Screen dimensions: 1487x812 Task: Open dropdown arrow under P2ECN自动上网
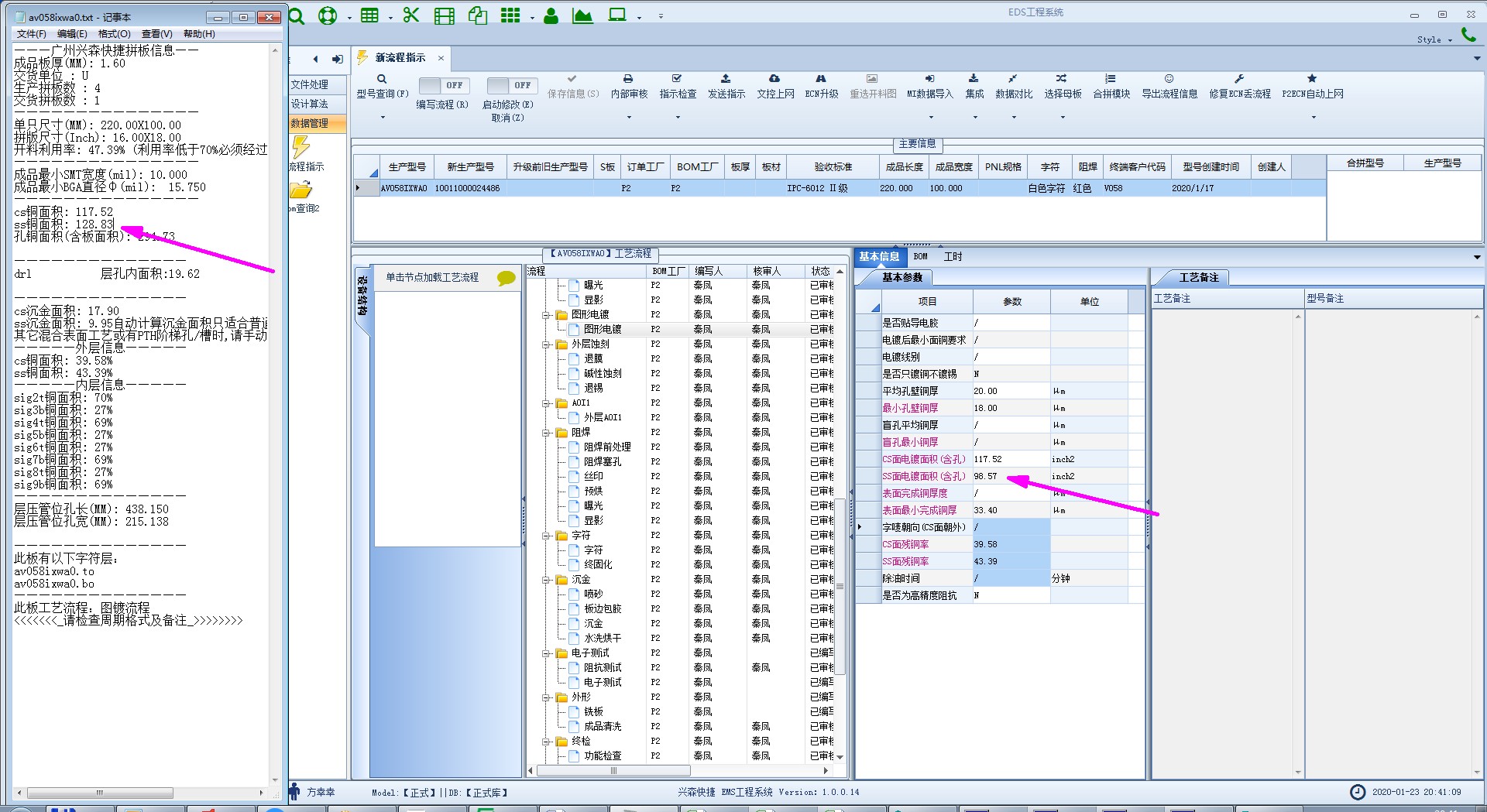[1313, 118]
